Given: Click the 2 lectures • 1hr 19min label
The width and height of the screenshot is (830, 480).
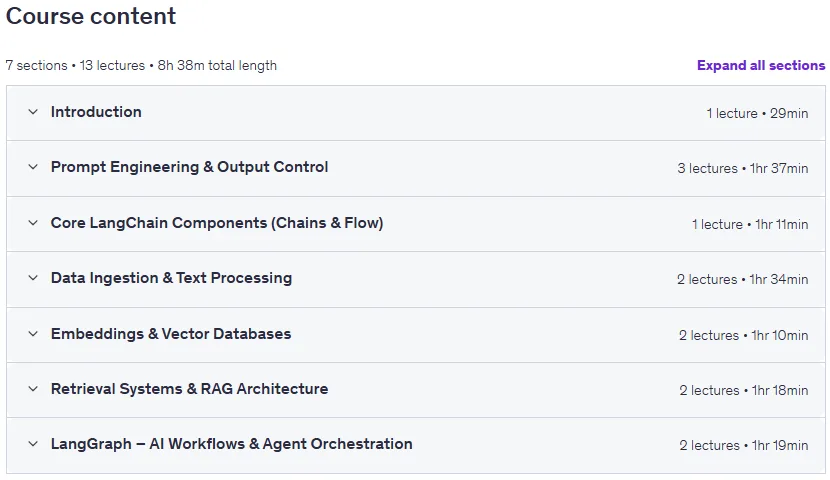Looking at the screenshot, I should point(744,446).
